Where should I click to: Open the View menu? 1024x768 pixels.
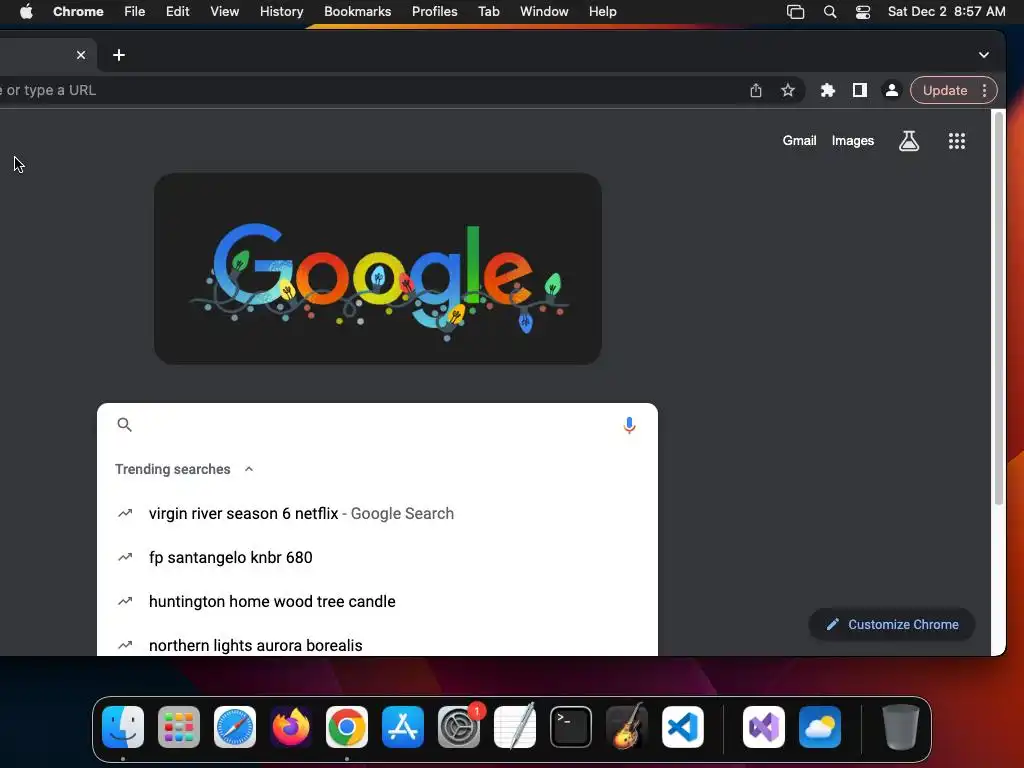click(224, 12)
